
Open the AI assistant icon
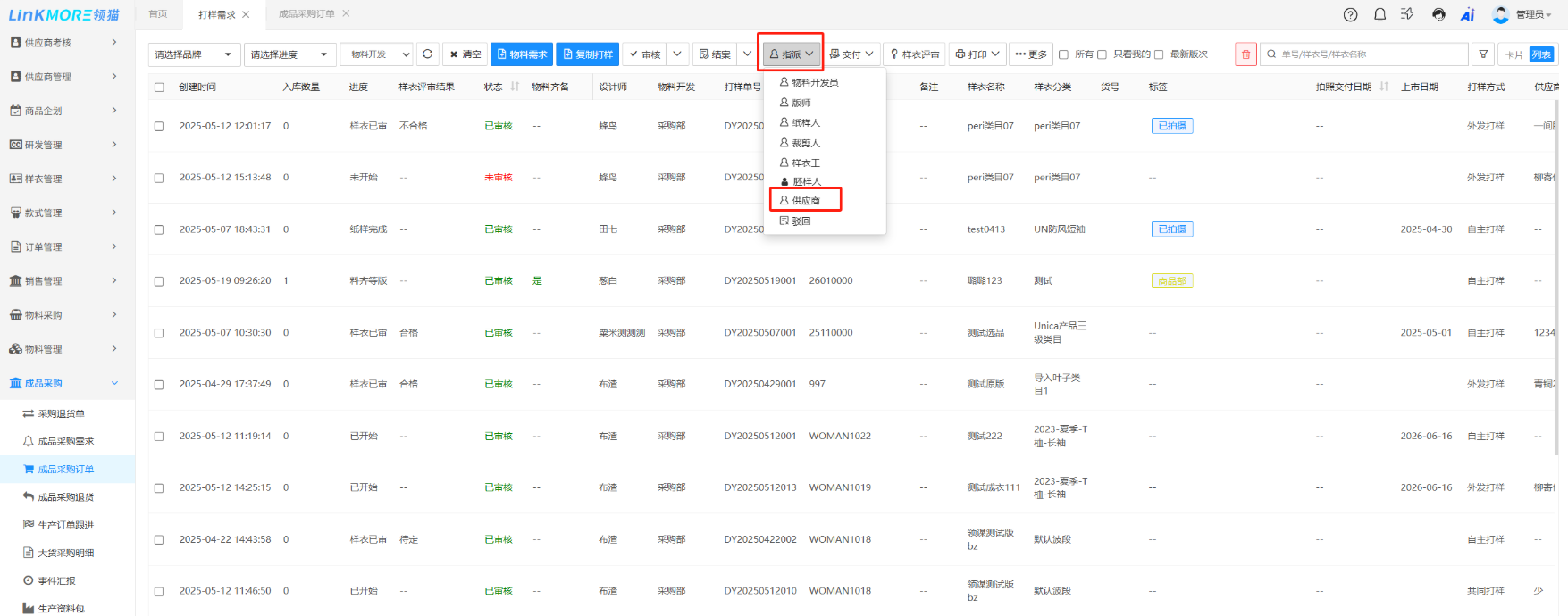[1467, 14]
